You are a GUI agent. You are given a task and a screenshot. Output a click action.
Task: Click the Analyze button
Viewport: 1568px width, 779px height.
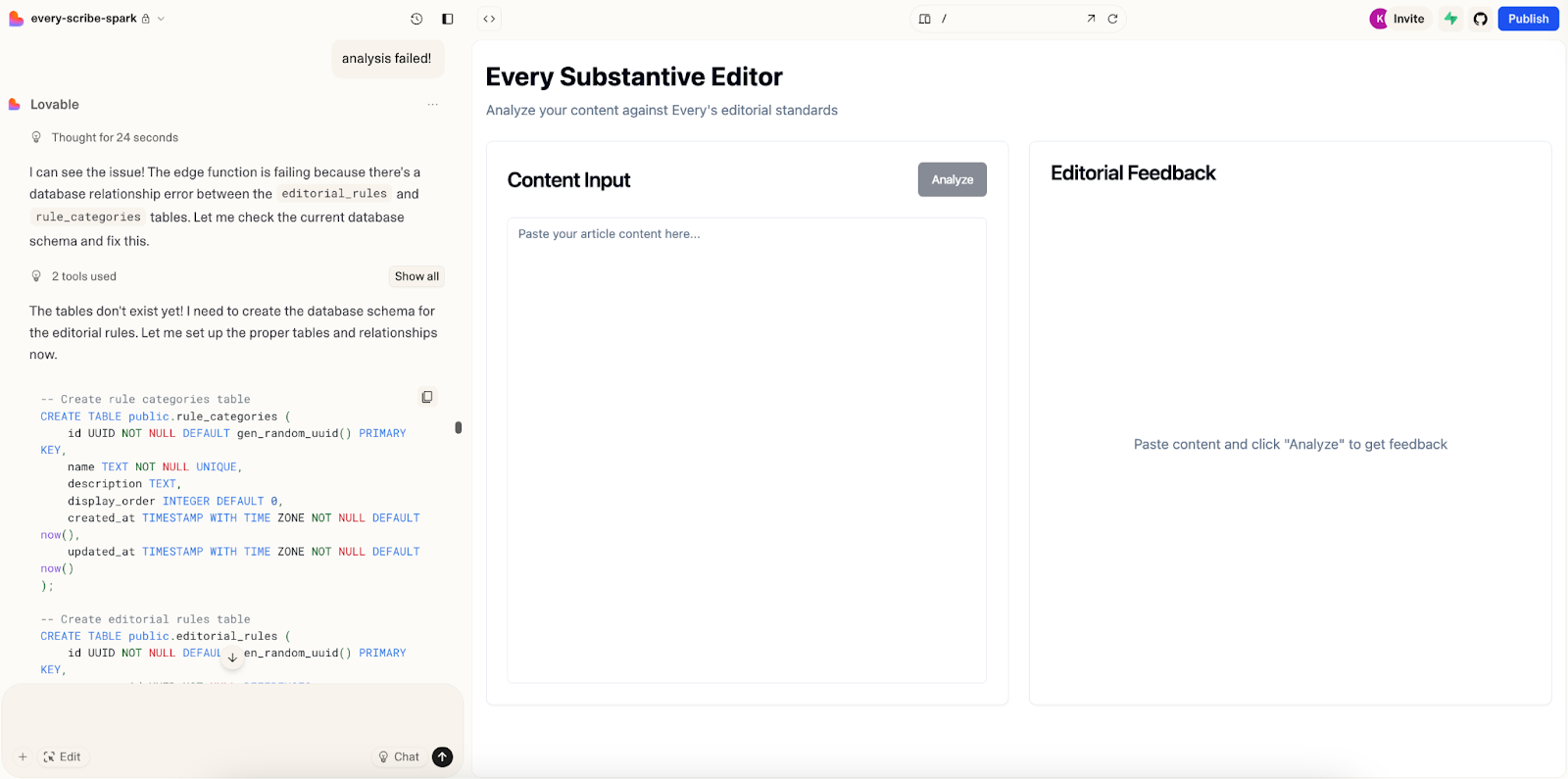click(953, 179)
